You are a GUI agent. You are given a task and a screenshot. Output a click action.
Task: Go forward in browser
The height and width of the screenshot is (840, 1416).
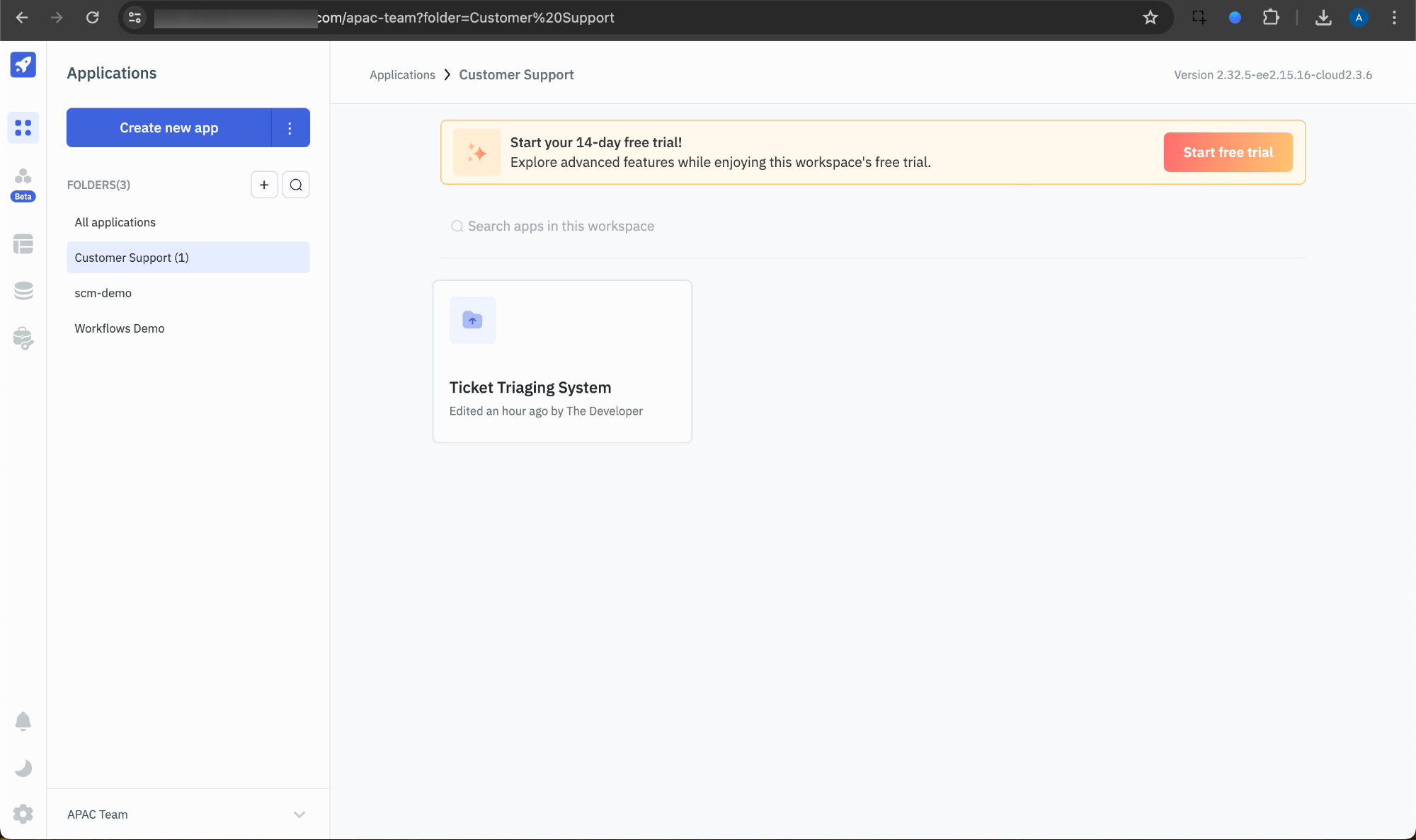click(57, 18)
